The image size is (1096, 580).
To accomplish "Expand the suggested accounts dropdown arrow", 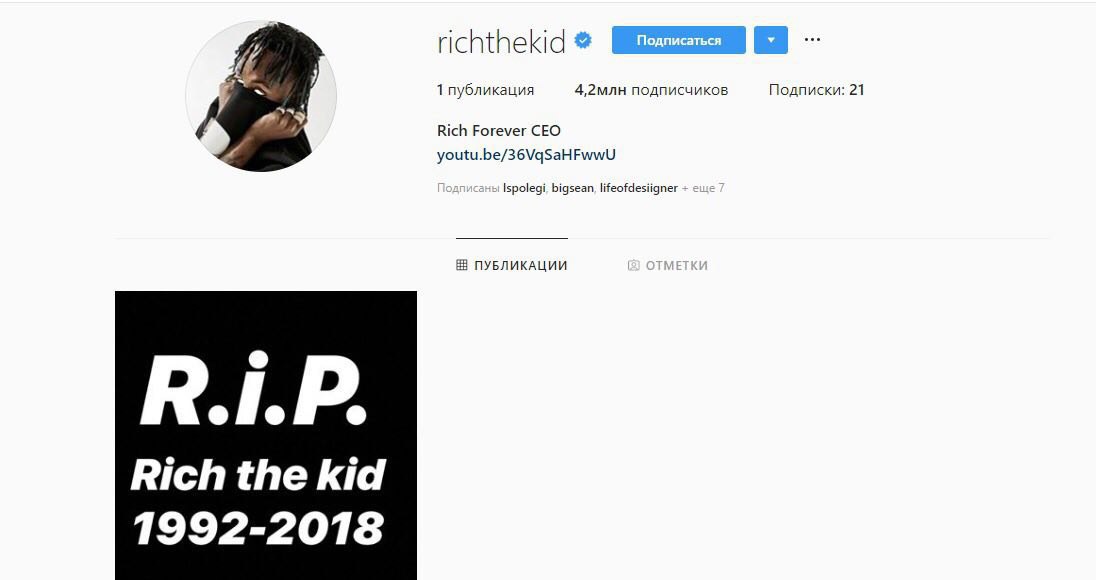I will tap(771, 40).
